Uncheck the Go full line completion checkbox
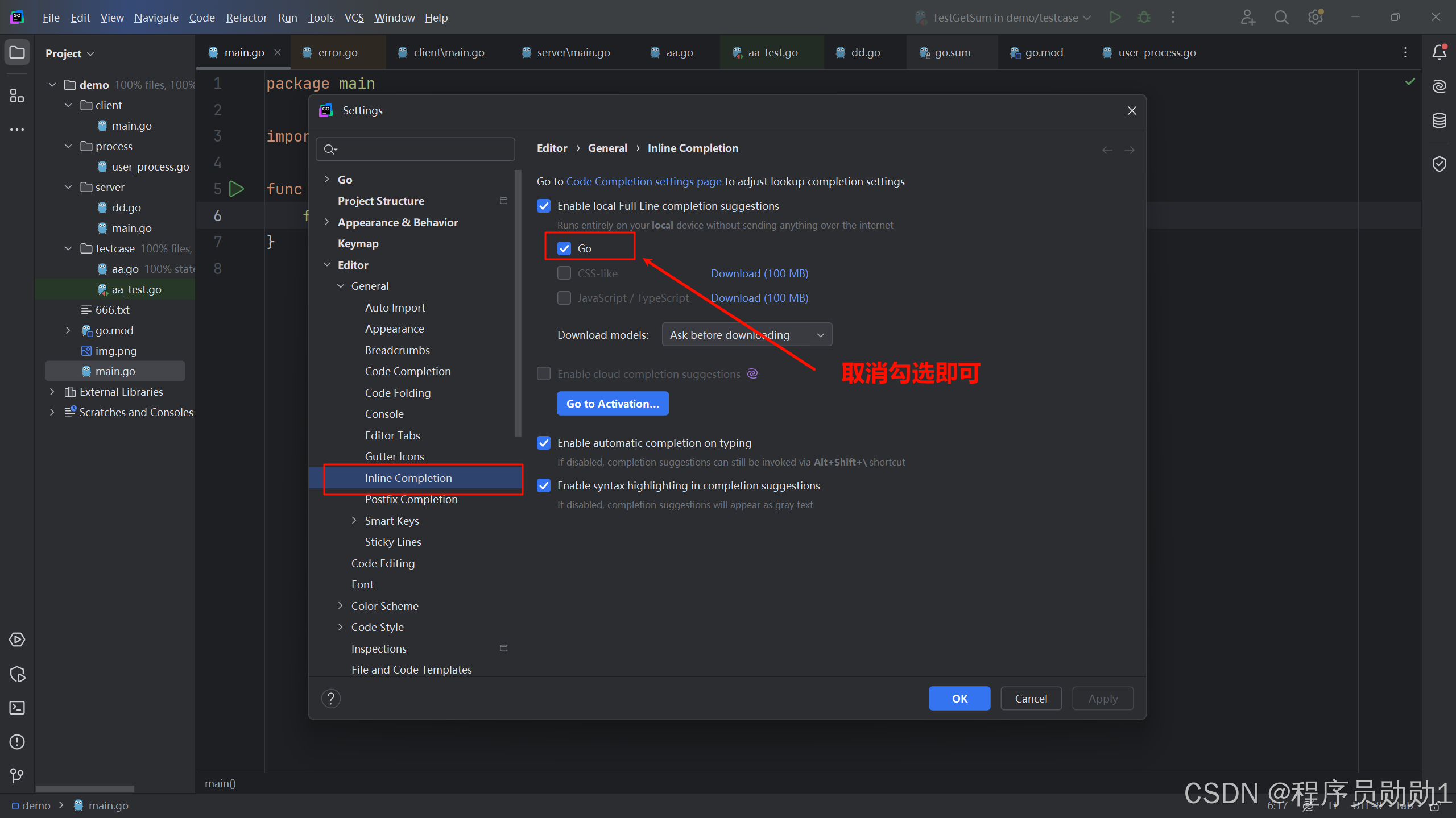Screen dimensions: 1456x818 [x=564, y=248]
